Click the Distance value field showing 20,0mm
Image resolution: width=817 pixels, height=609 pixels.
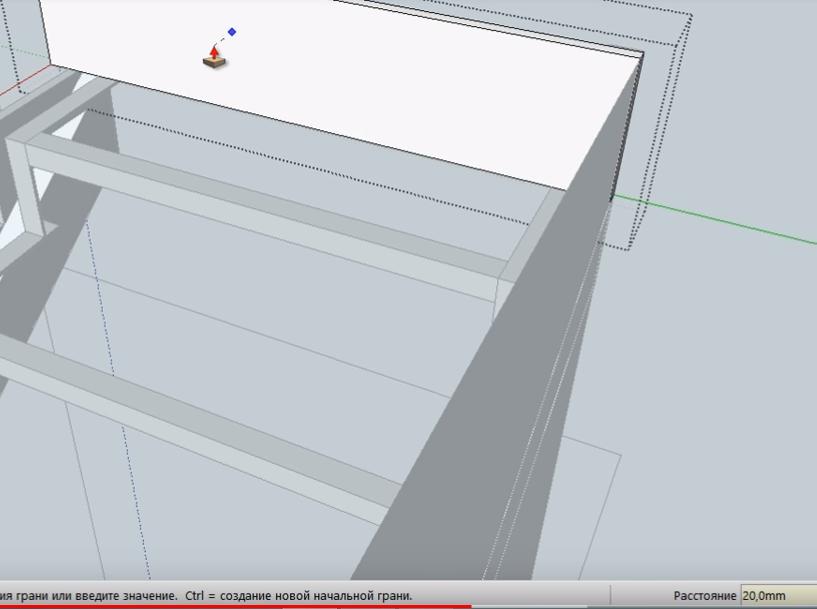[x=776, y=595]
